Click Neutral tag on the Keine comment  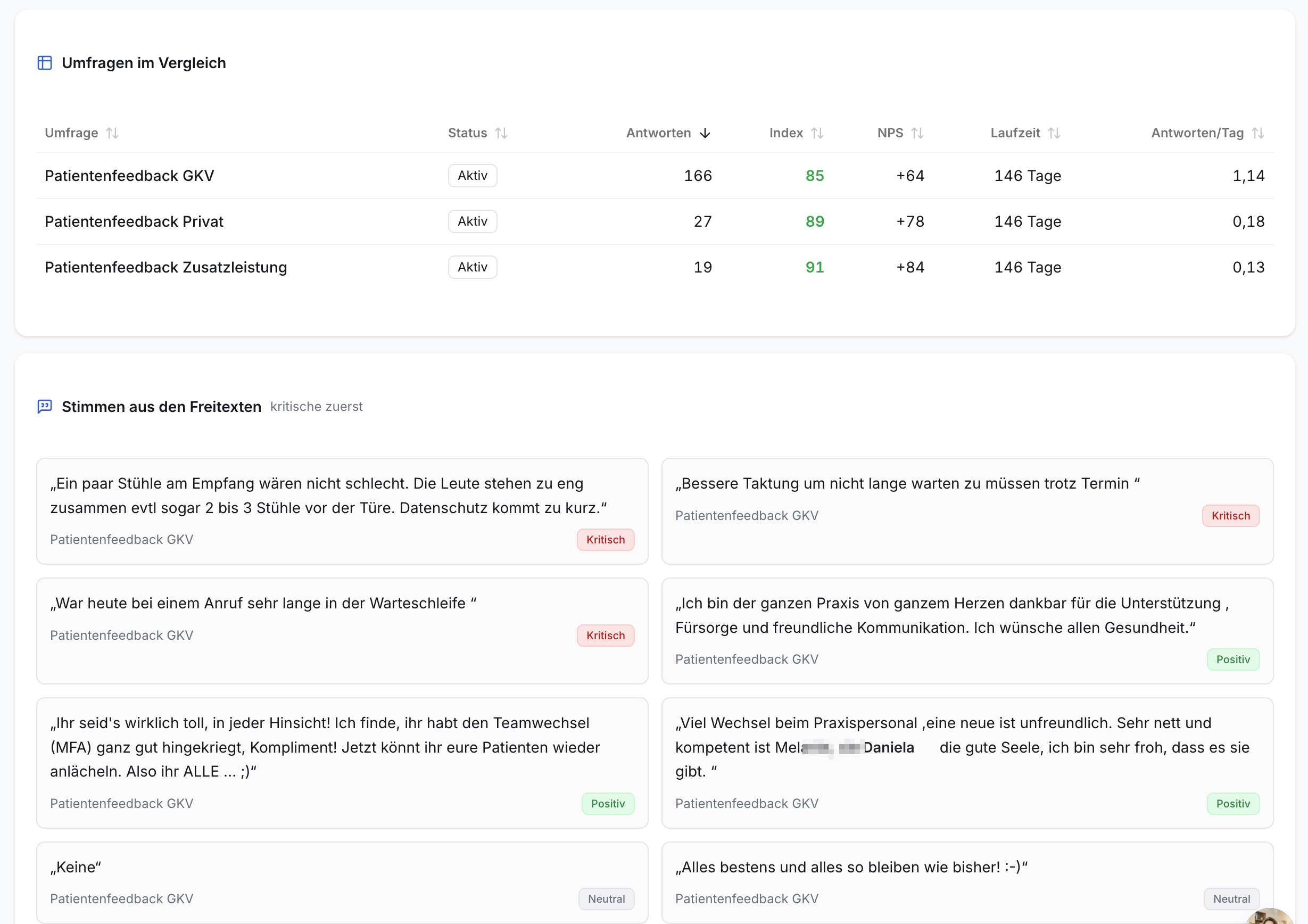click(x=606, y=899)
